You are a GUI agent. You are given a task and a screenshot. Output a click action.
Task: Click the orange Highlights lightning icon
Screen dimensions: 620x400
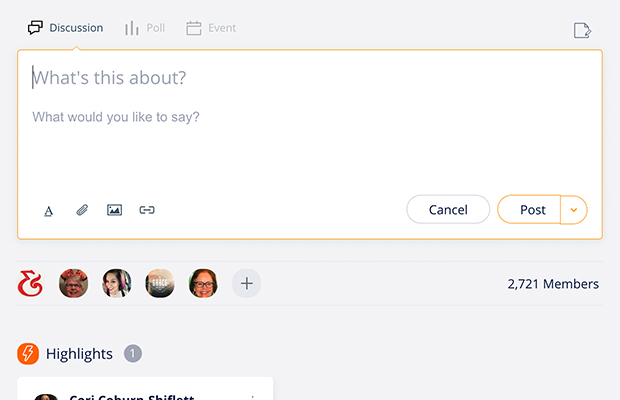coord(28,354)
